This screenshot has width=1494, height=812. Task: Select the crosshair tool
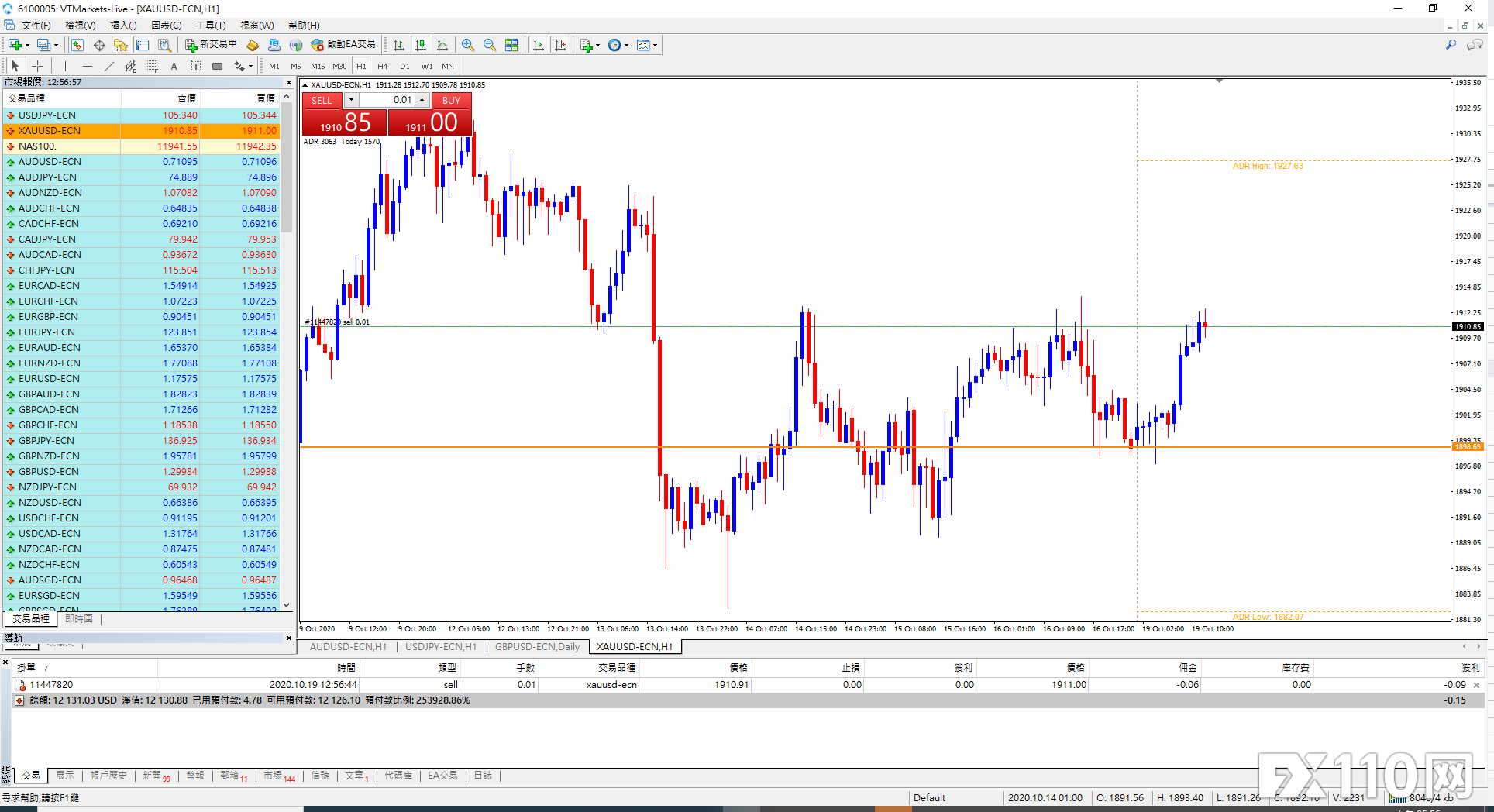click(x=37, y=67)
